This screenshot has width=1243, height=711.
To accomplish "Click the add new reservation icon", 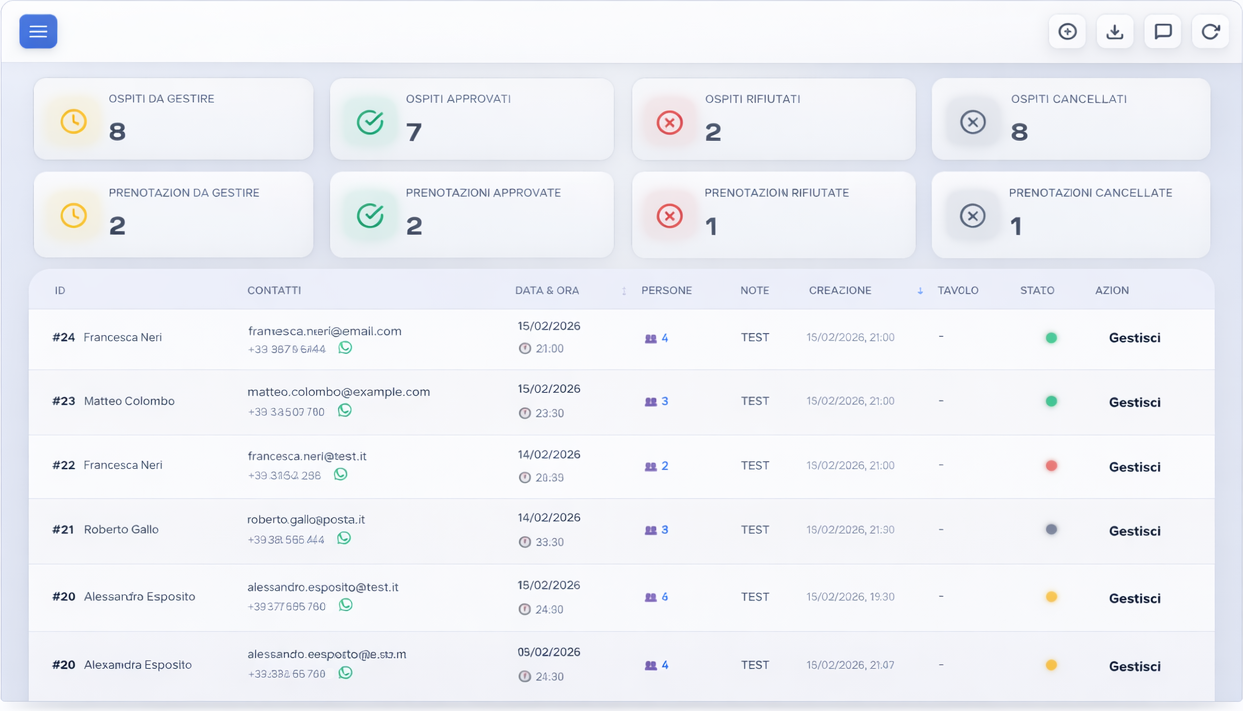I will 1067,31.
